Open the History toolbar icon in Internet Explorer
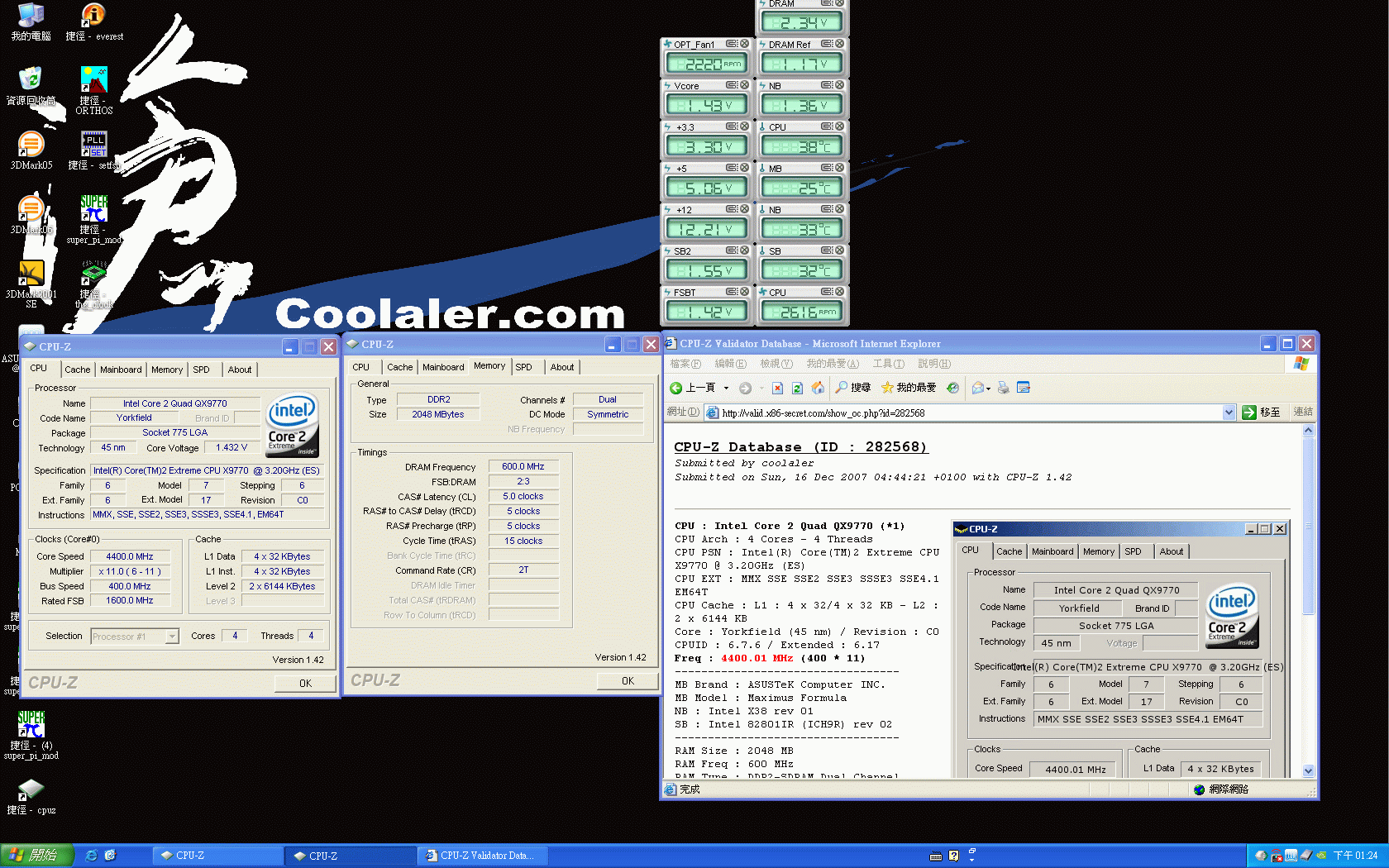Screen dimensions: 1389x868 tap(952, 388)
